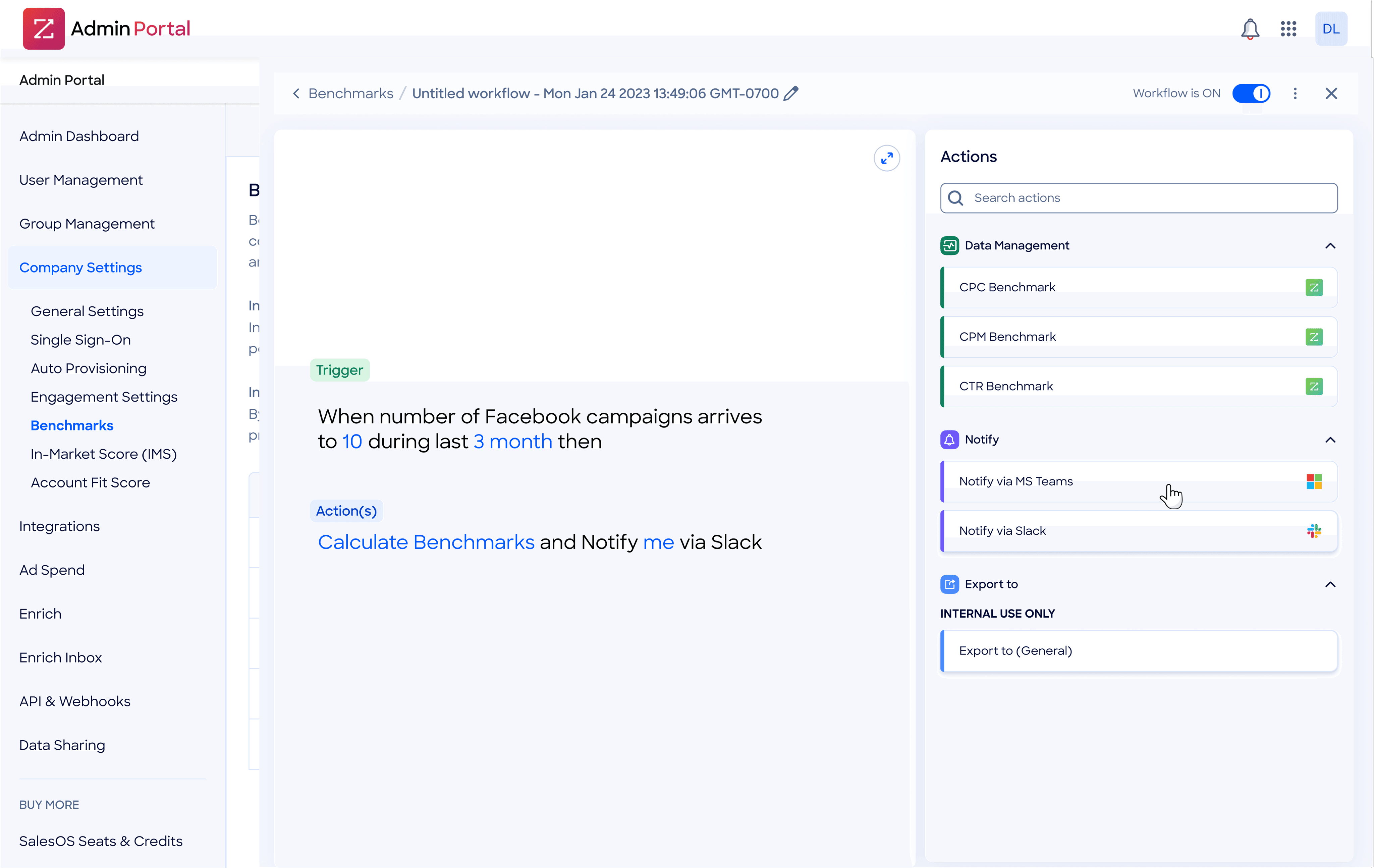Click the Admin Portal Z logo
Viewport: 1374px width, 868px height.
point(44,28)
